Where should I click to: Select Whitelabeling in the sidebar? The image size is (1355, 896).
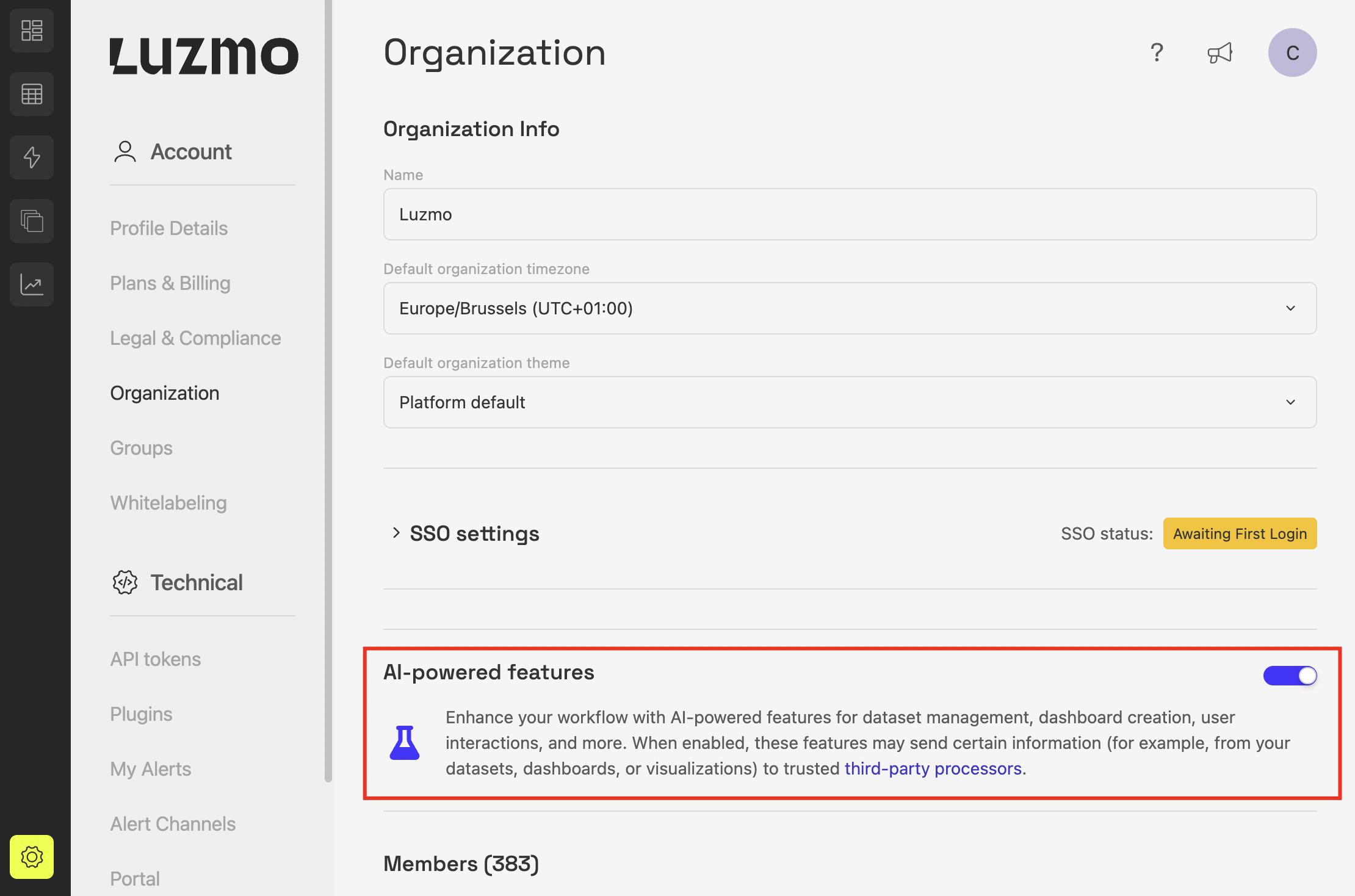coord(168,503)
